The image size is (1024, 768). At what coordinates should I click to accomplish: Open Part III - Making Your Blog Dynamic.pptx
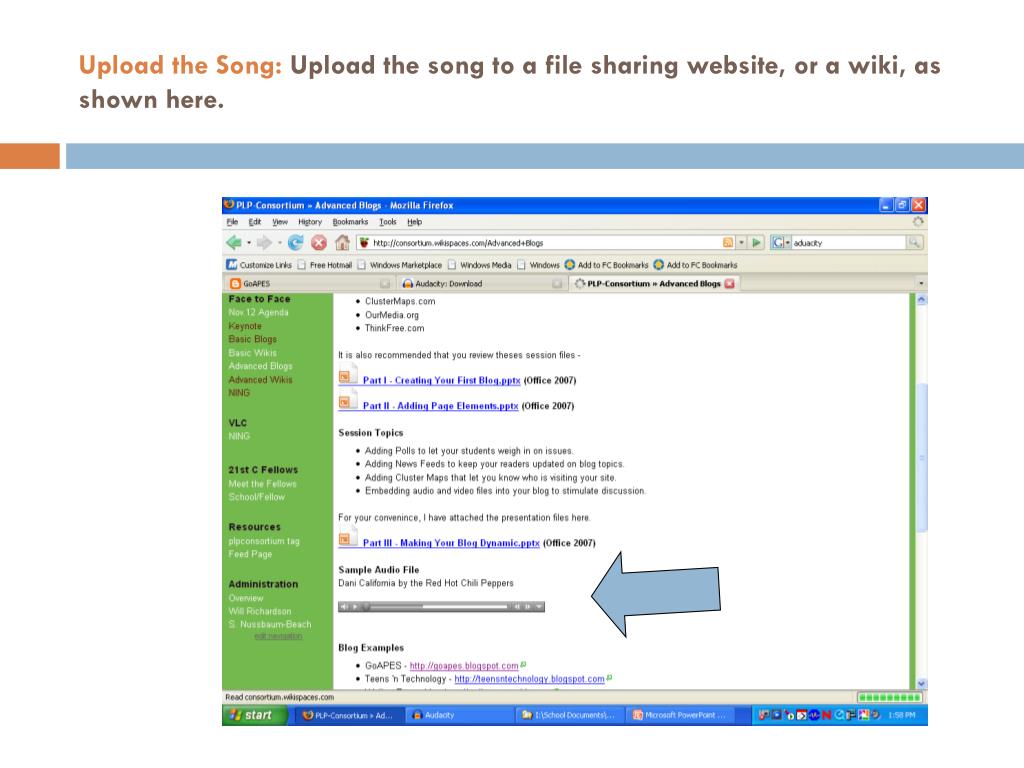pos(451,543)
